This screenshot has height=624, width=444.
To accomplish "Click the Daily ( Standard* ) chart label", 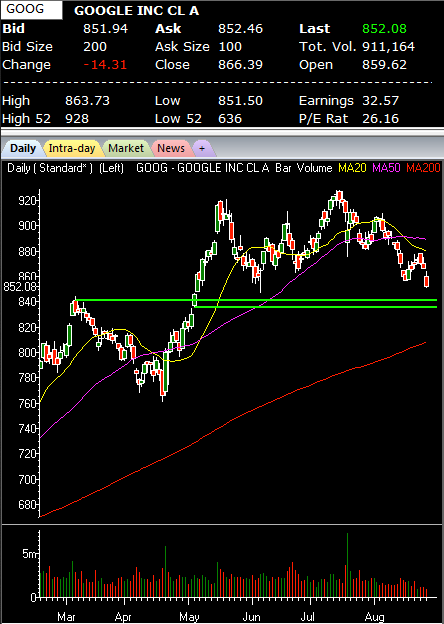I will coord(50,168).
